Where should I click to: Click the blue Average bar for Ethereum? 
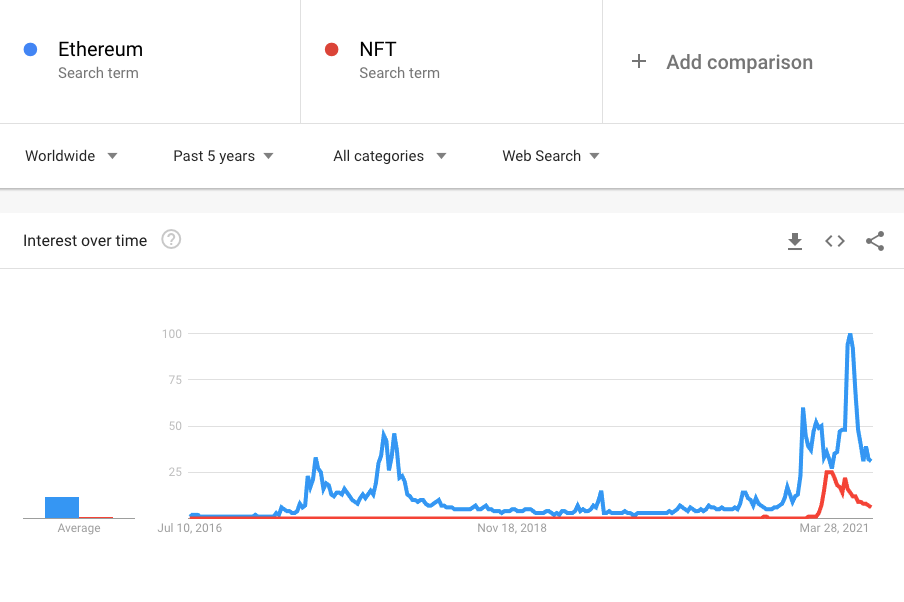(x=62, y=507)
